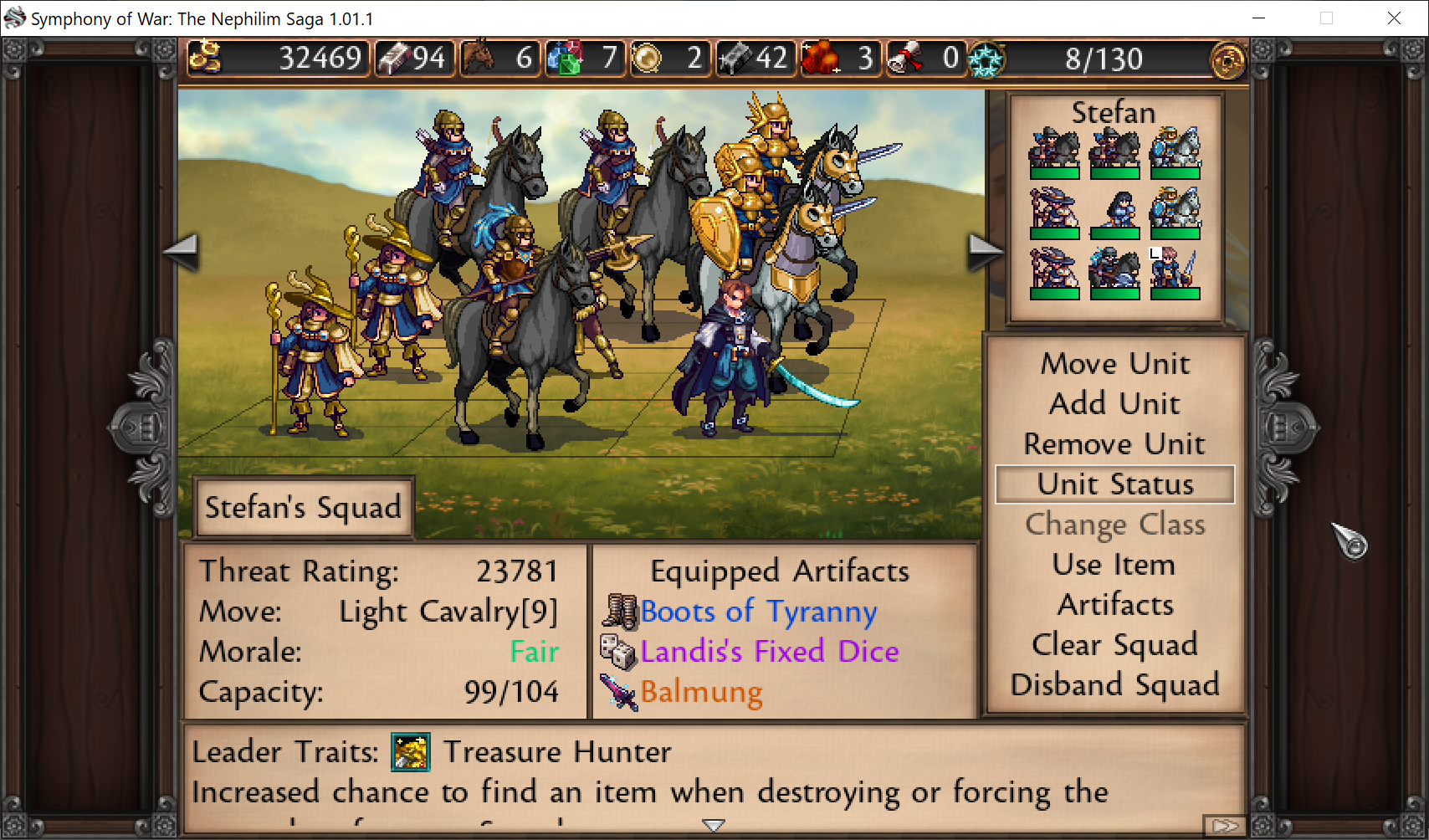Click the gemstones resource icon
This screenshot has width=1429, height=840.
click(565, 58)
